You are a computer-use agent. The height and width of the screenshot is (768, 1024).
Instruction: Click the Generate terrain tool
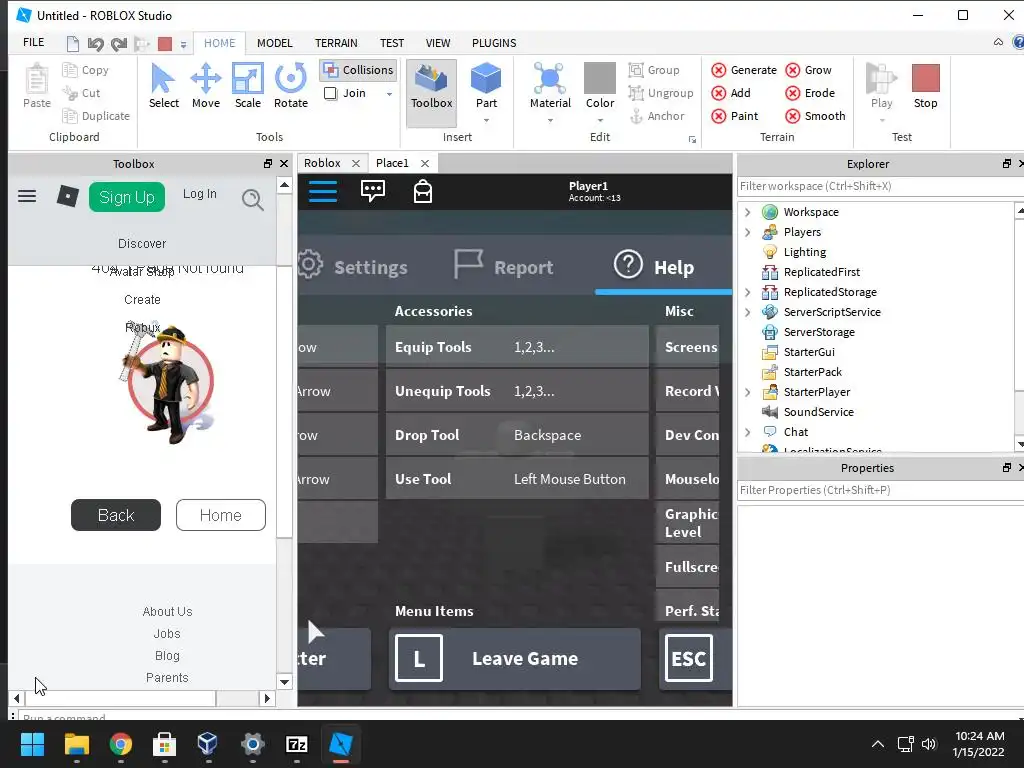[x=744, y=70]
